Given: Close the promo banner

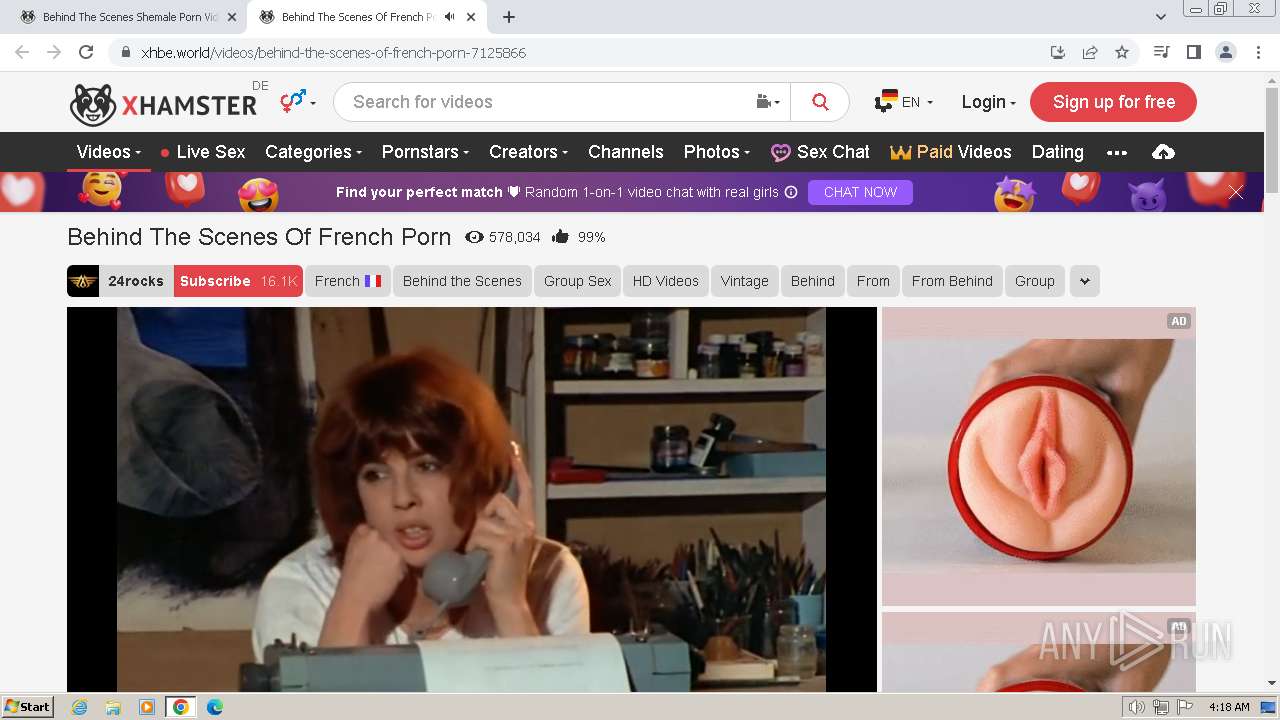Looking at the screenshot, I should (1236, 193).
